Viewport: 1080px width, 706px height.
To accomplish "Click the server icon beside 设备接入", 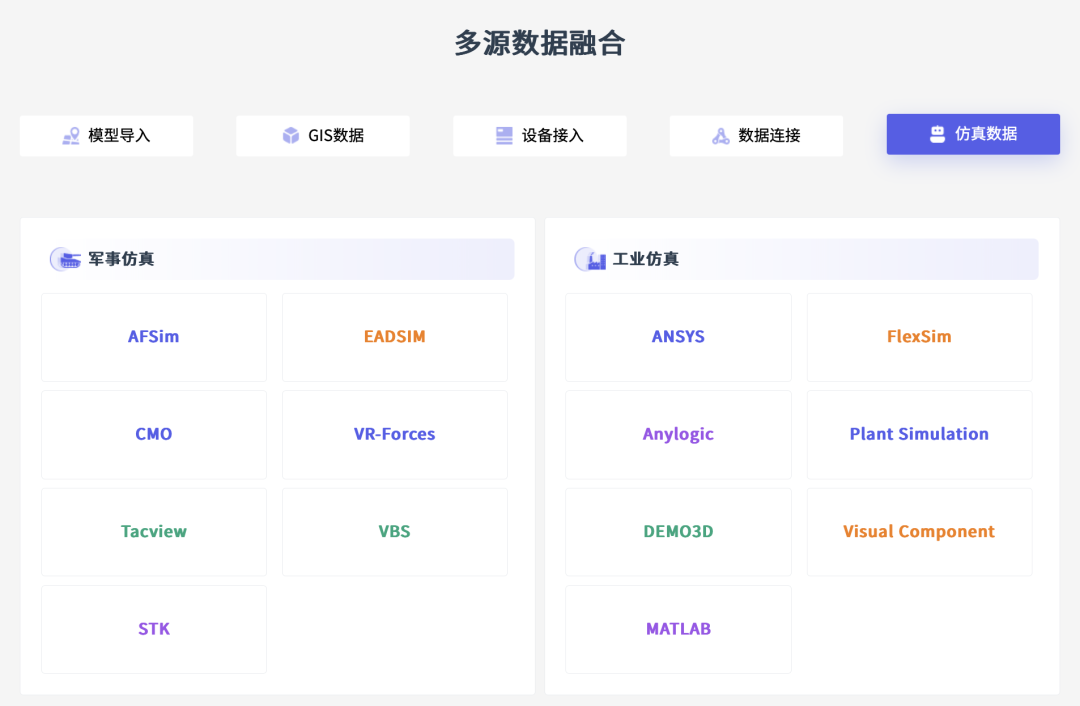I will pyautogui.click(x=504, y=136).
